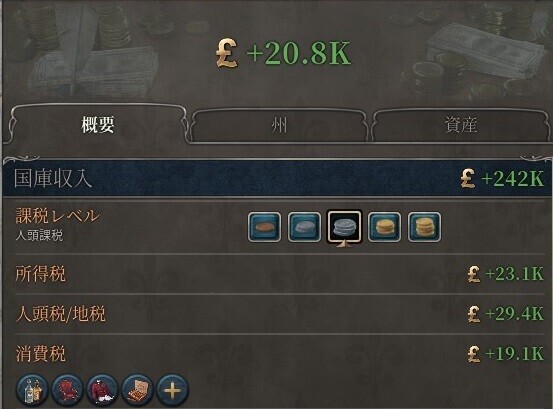Expand the 所得税 row
The height and width of the screenshot is (409, 553).
(x=279, y=274)
